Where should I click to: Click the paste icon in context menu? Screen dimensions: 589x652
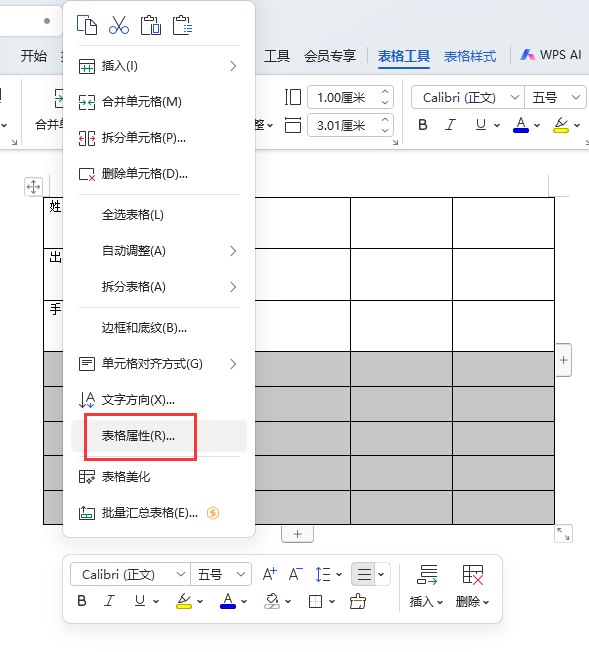pyautogui.click(x=151, y=25)
